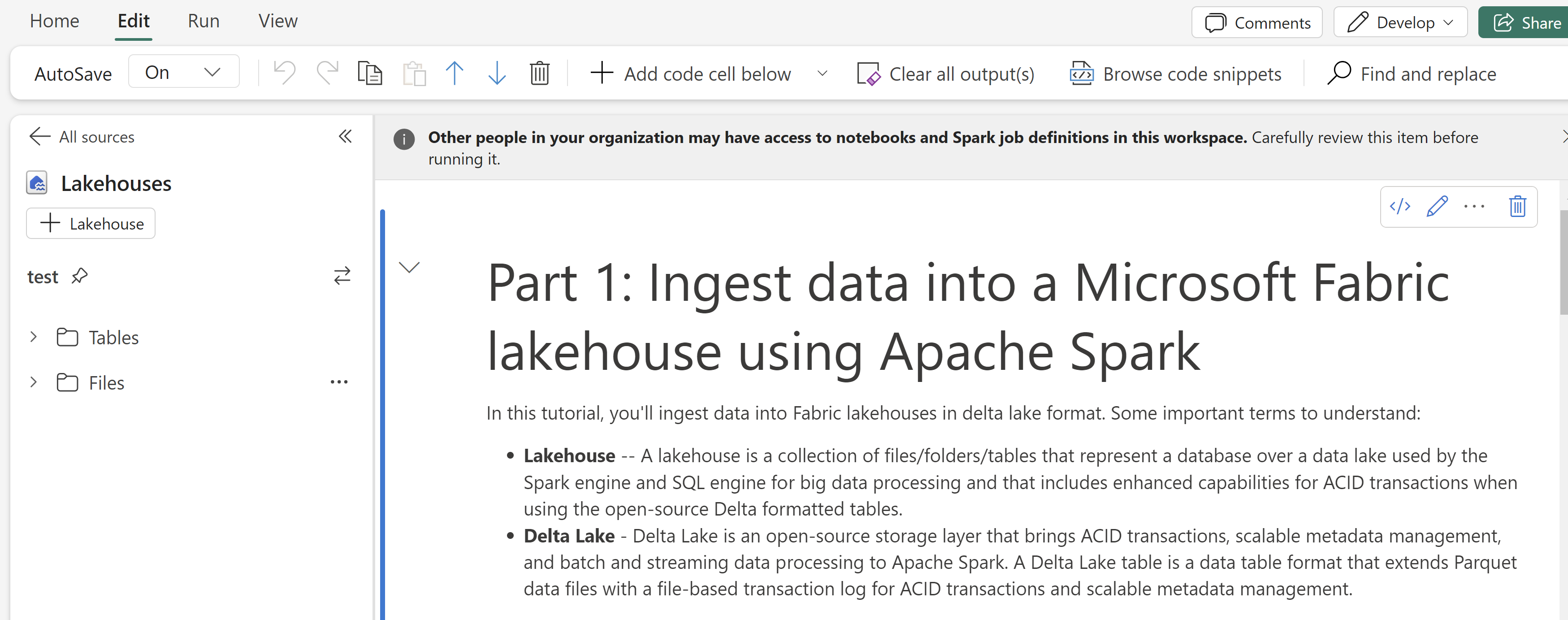Switch to the View tab

pos(277,22)
